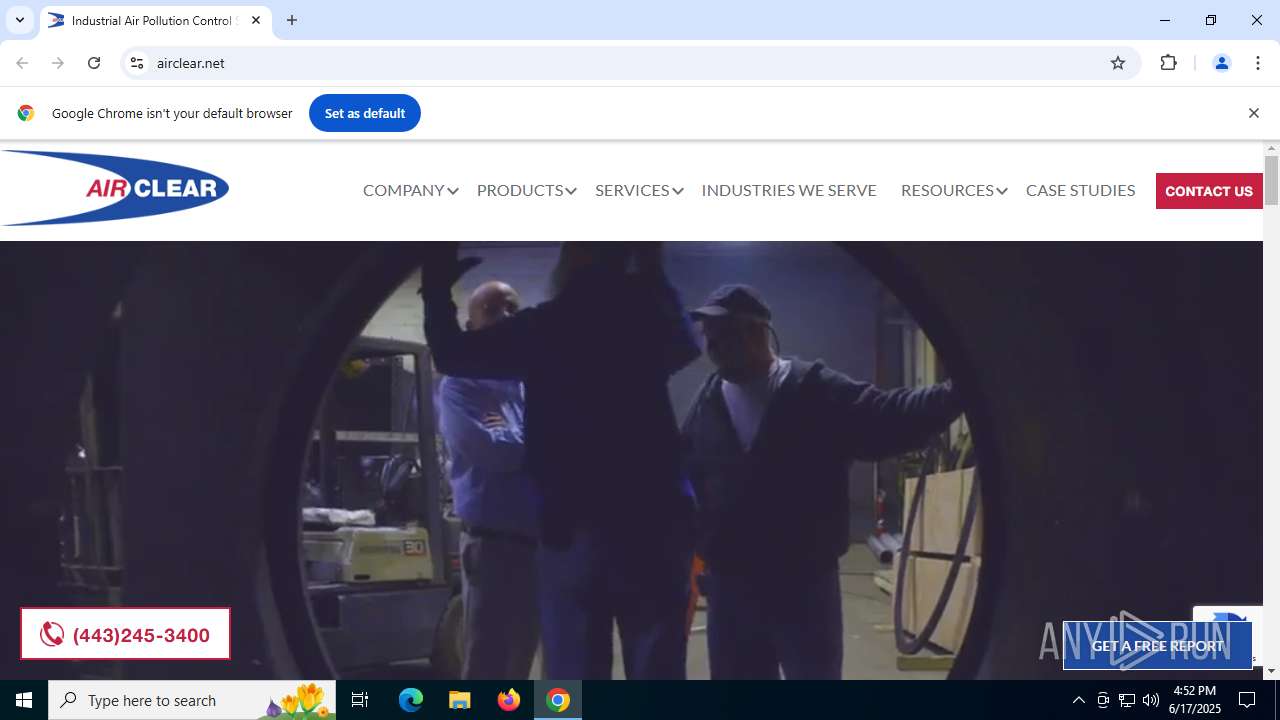Screen dimensions: 1280x720
Task: Dismiss the default browser notification bar
Action: pos(1253,113)
